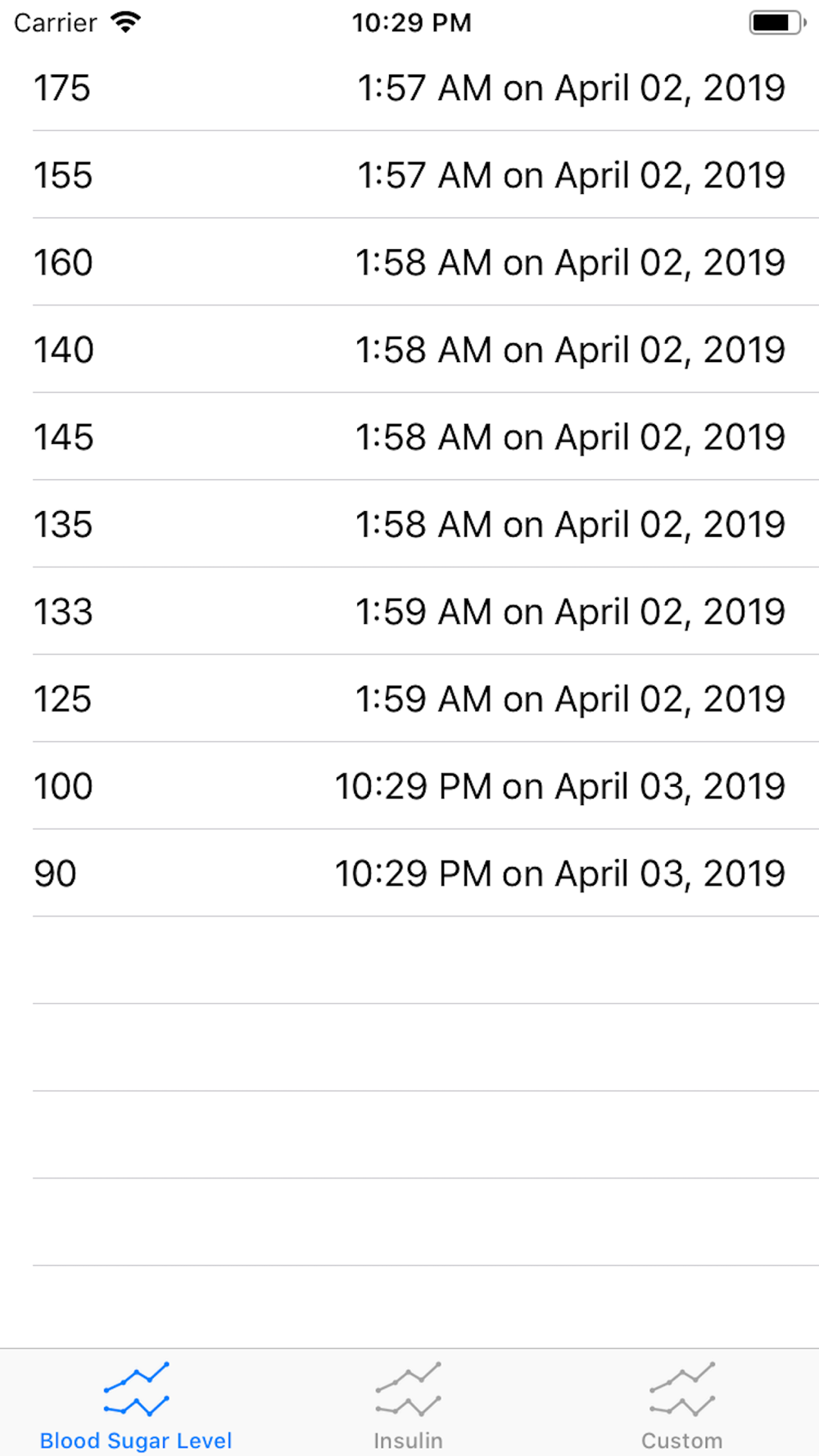Open the 100 reading from April 03
The width and height of the screenshot is (819, 1456).
point(409,786)
